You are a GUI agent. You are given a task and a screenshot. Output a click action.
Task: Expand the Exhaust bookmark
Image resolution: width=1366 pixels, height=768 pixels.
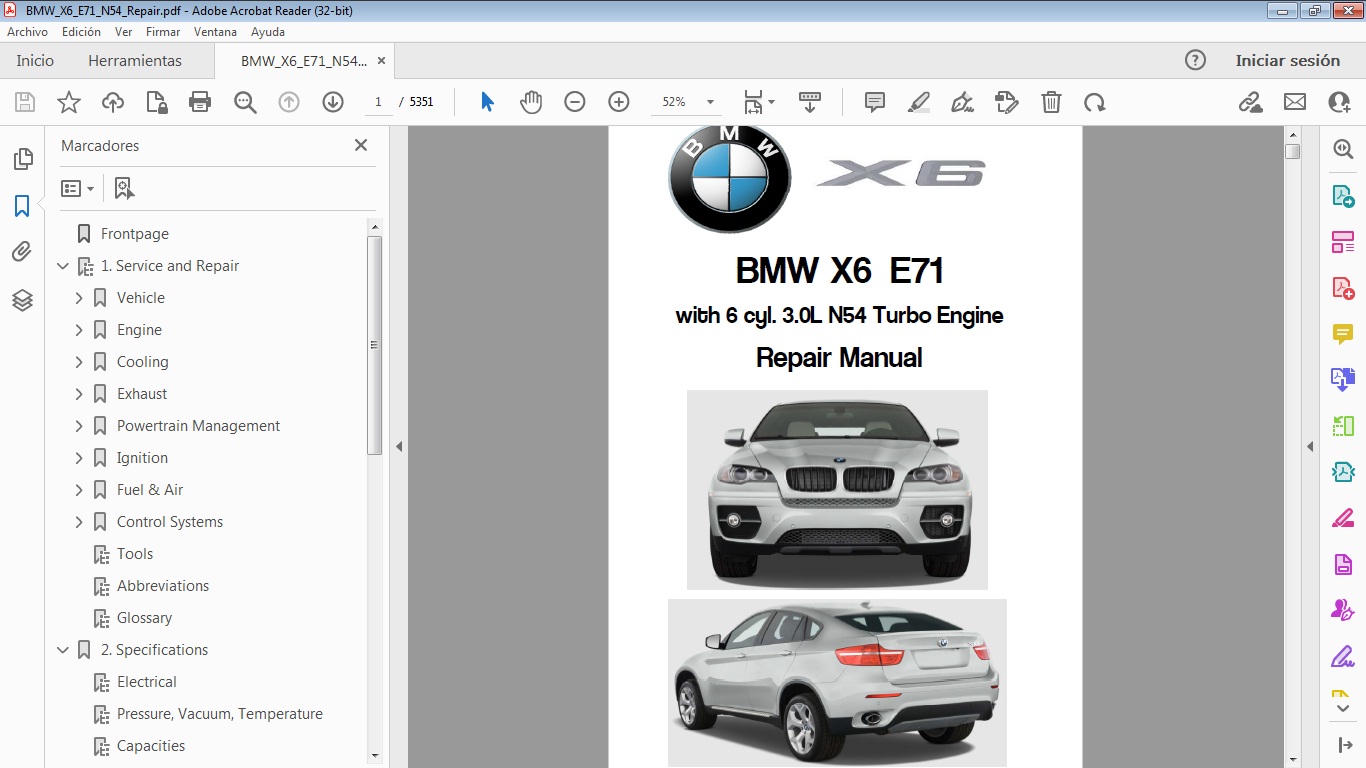click(x=79, y=394)
